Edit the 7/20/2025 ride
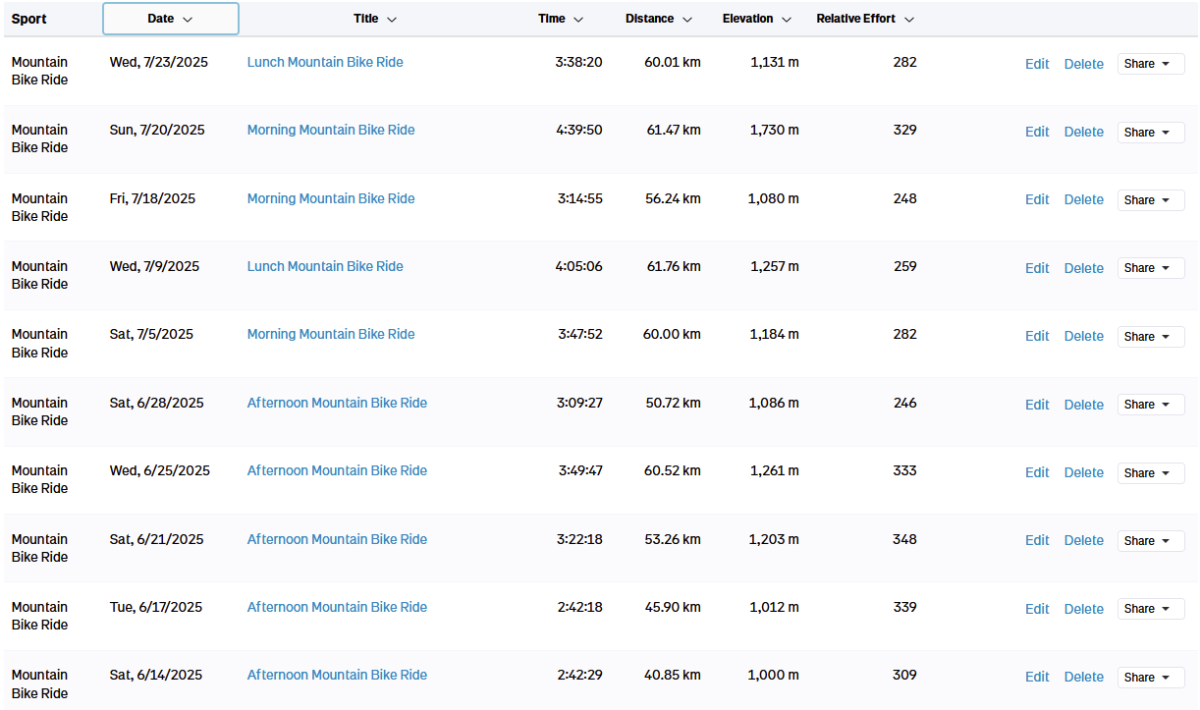Viewport: 1200px width, 710px height. 1037,132
